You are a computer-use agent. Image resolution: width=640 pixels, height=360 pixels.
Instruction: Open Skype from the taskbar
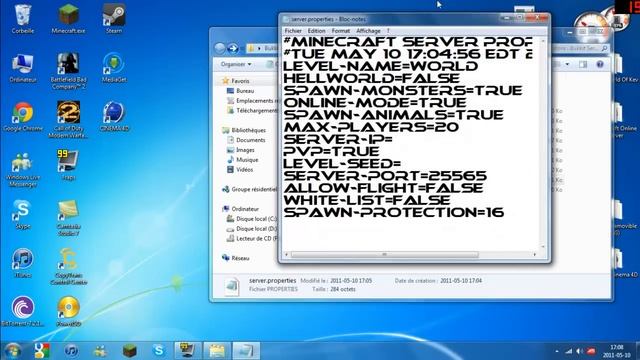(x=158, y=350)
